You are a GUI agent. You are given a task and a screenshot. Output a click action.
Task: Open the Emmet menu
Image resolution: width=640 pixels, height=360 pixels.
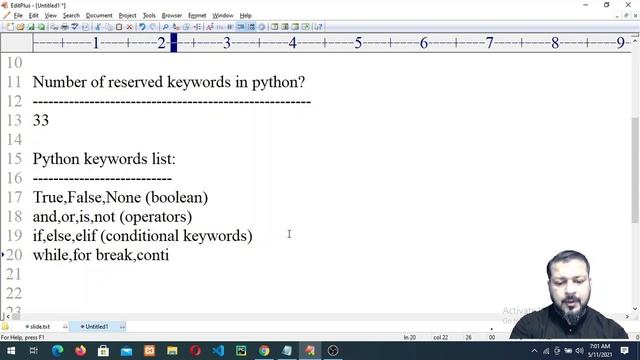point(197,16)
